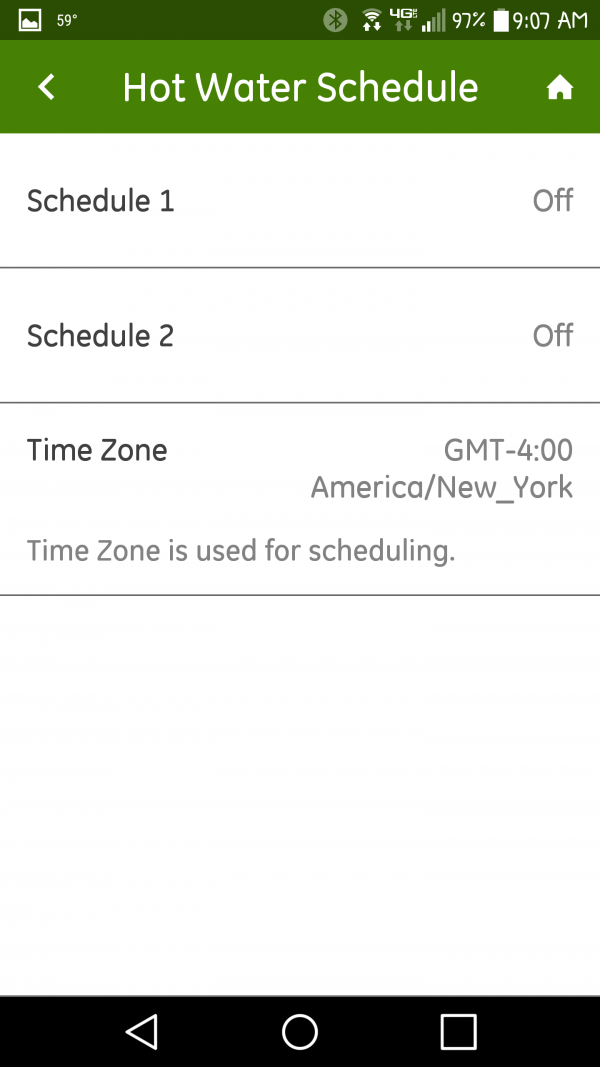Tap Bluetooth status bar icon
The height and width of the screenshot is (1067, 600).
coord(335,20)
